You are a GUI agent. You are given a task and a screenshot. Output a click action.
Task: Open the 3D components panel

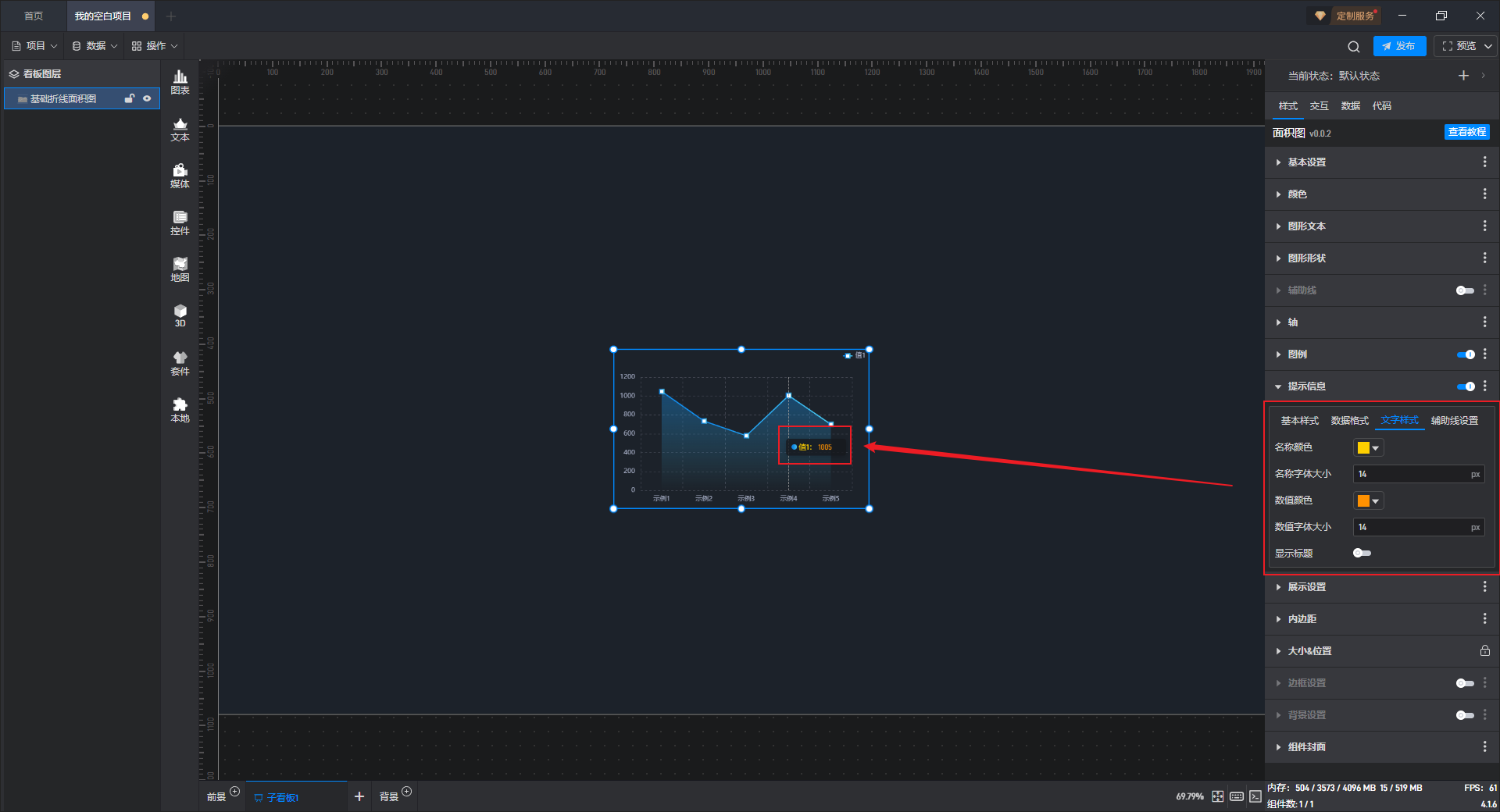click(180, 315)
